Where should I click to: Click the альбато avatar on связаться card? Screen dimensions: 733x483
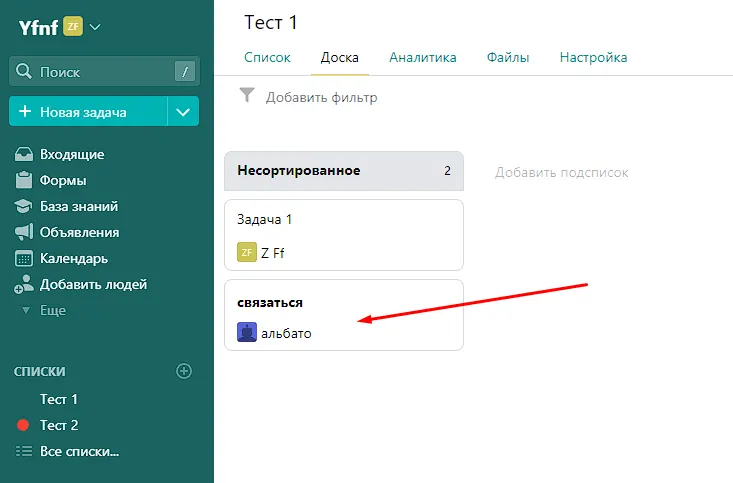[247, 333]
